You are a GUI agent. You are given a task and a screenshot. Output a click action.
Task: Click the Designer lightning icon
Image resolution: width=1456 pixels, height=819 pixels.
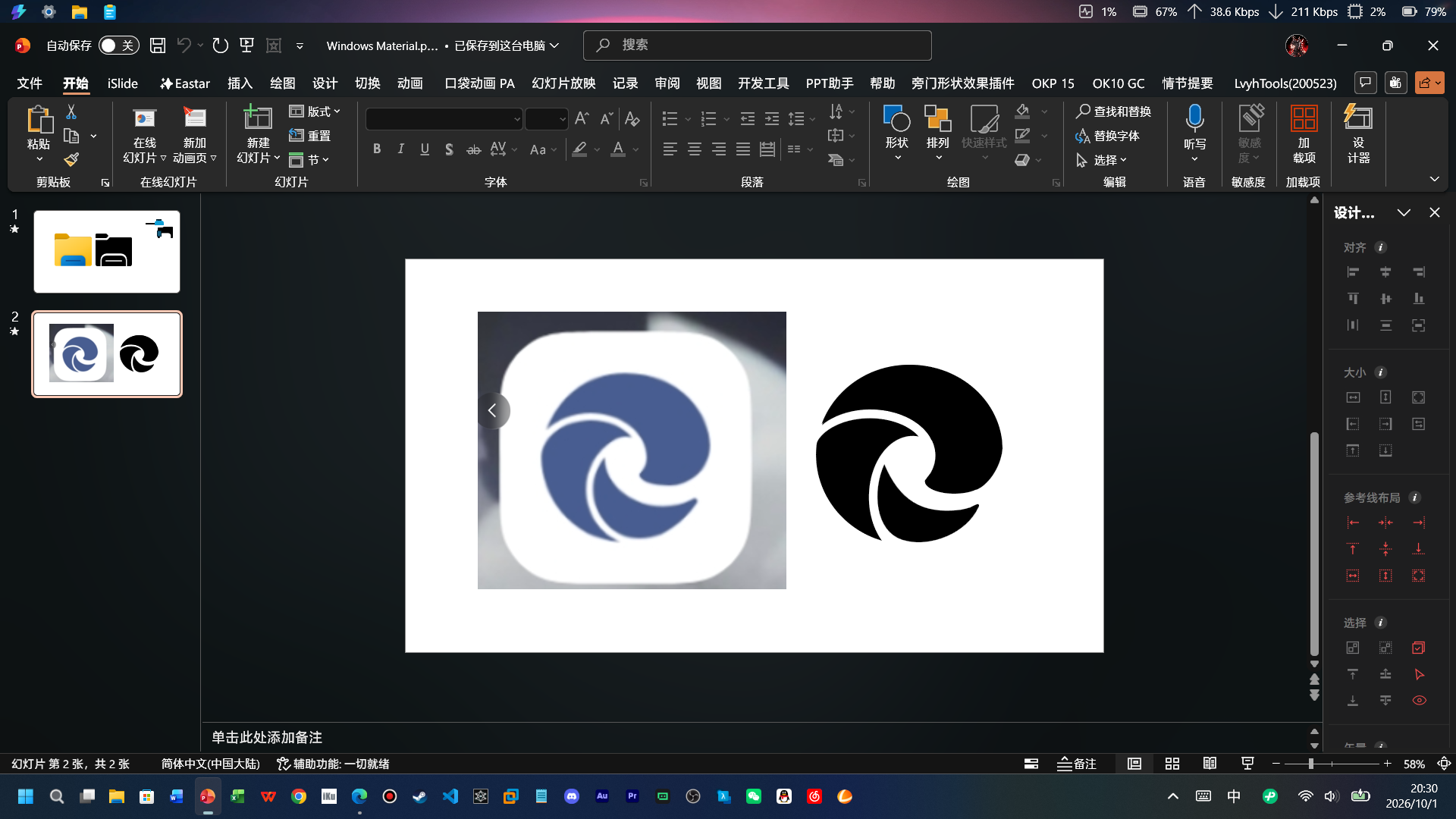point(1357,118)
